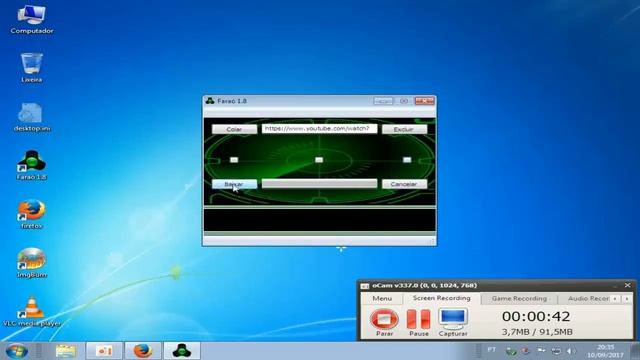Open the Faraó taskbar button
Viewport: 640px width, 360px height.
click(182, 351)
